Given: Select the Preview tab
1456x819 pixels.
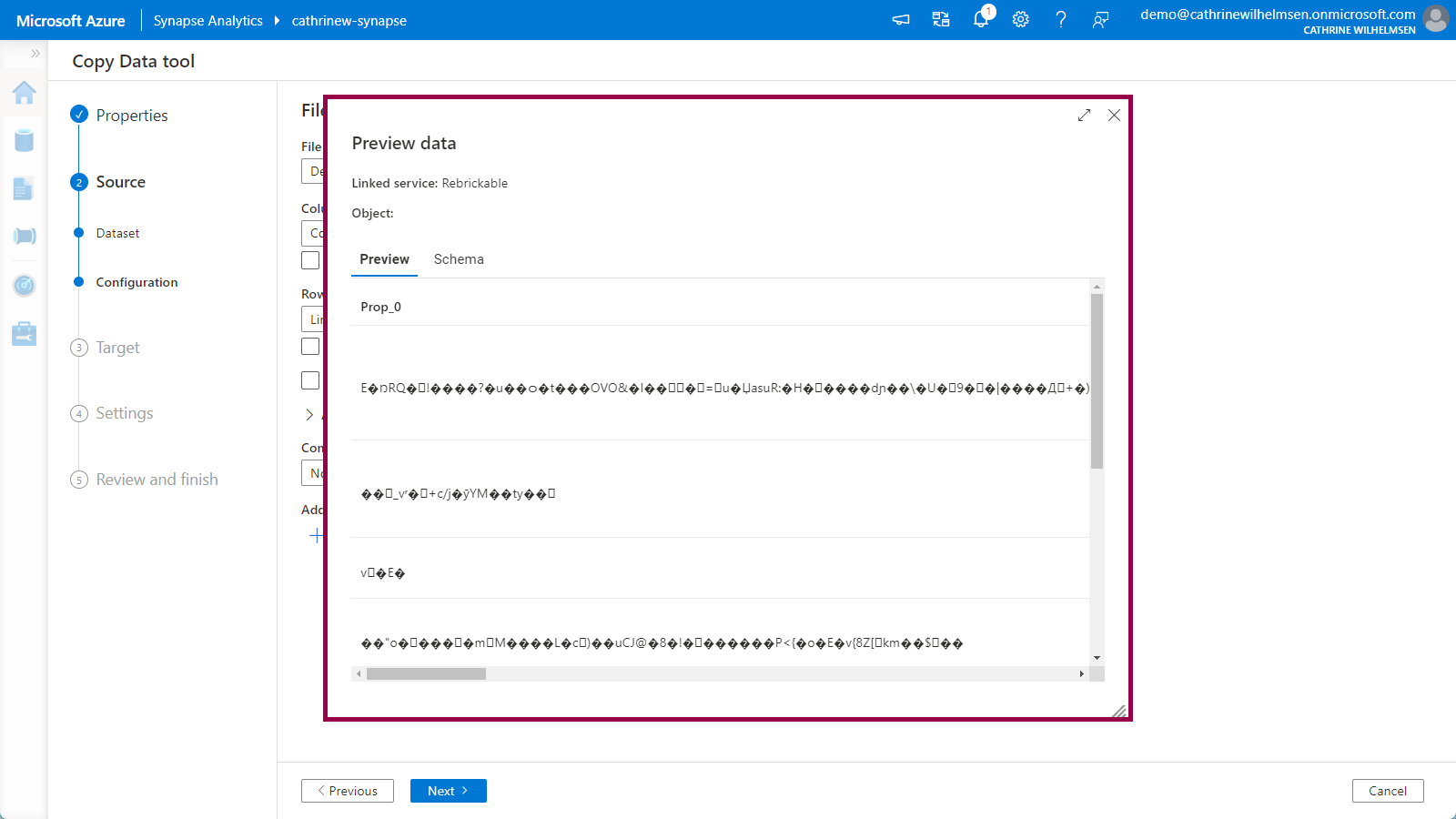Looking at the screenshot, I should click(x=384, y=259).
